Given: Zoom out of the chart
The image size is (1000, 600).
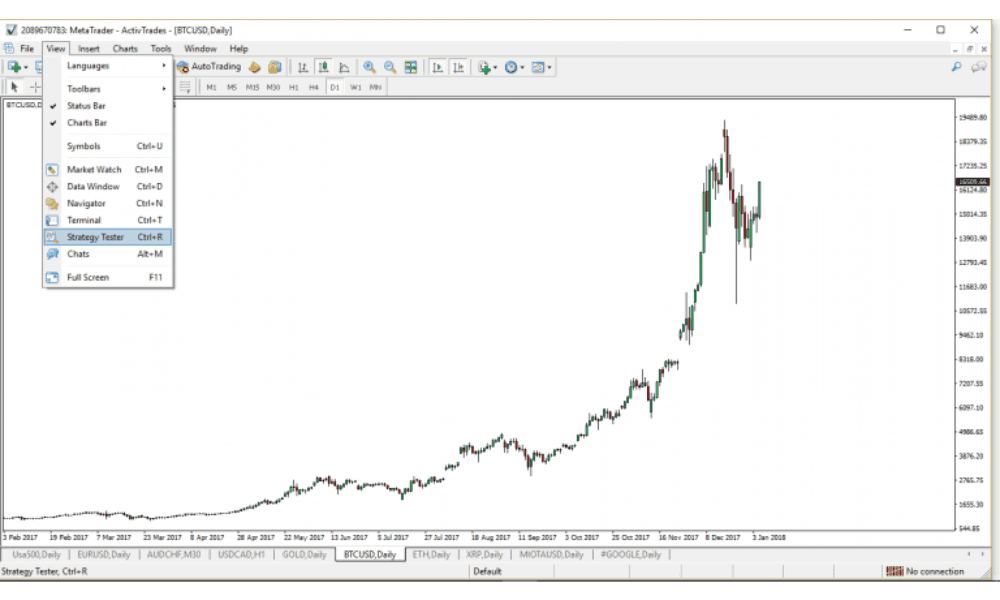Looking at the screenshot, I should [x=391, y=67].
